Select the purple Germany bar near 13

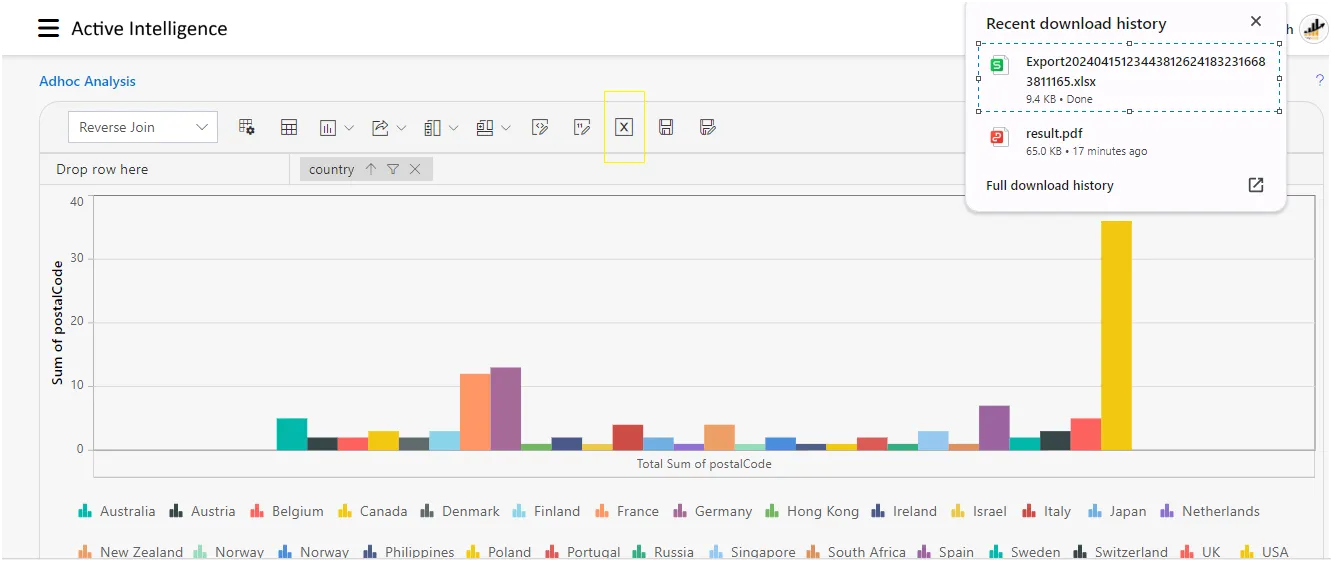(x=505, y=408)
